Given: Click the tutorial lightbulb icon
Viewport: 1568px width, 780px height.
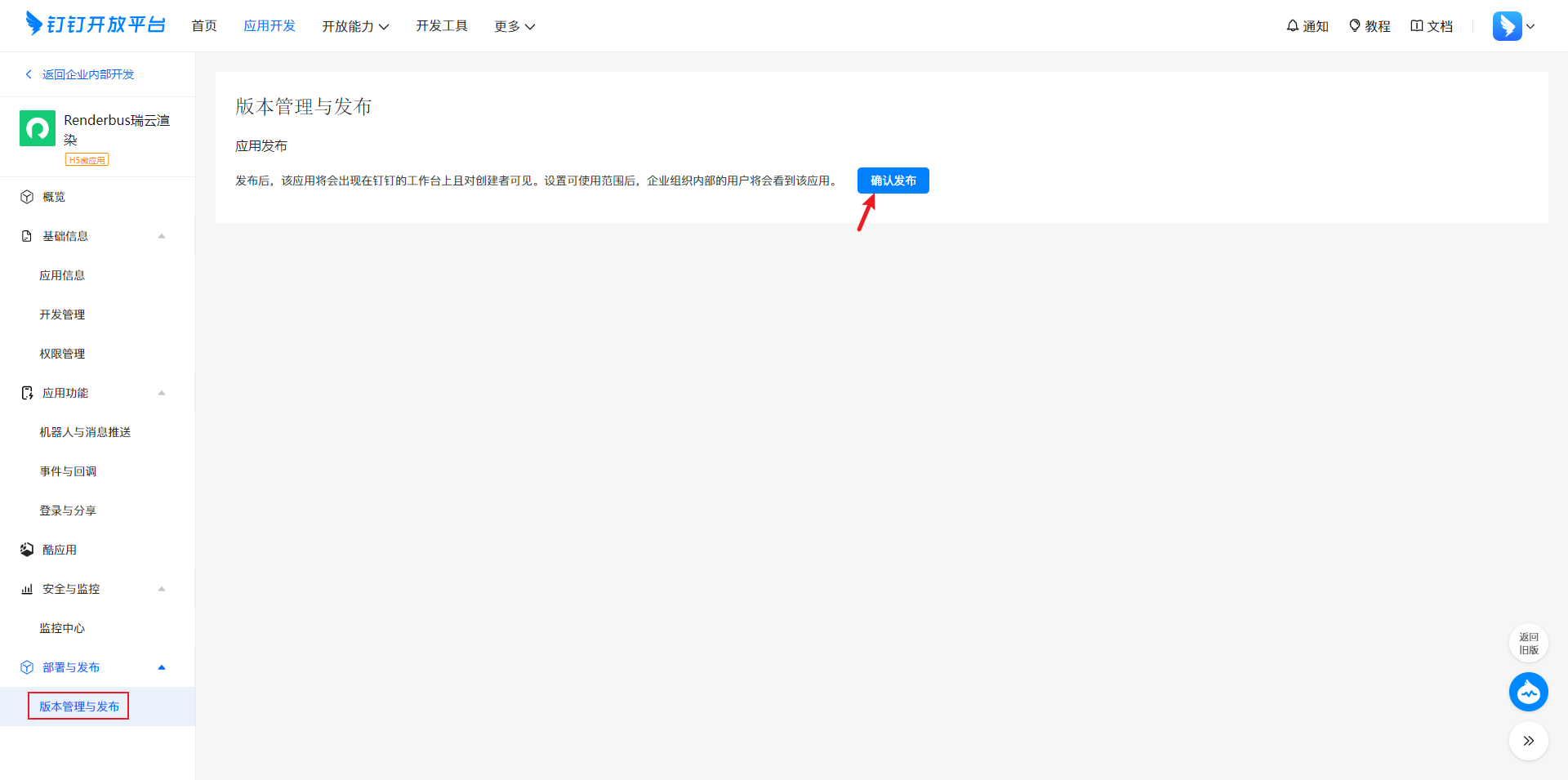Looking at the screenshot, I should tap(1355, 26).
